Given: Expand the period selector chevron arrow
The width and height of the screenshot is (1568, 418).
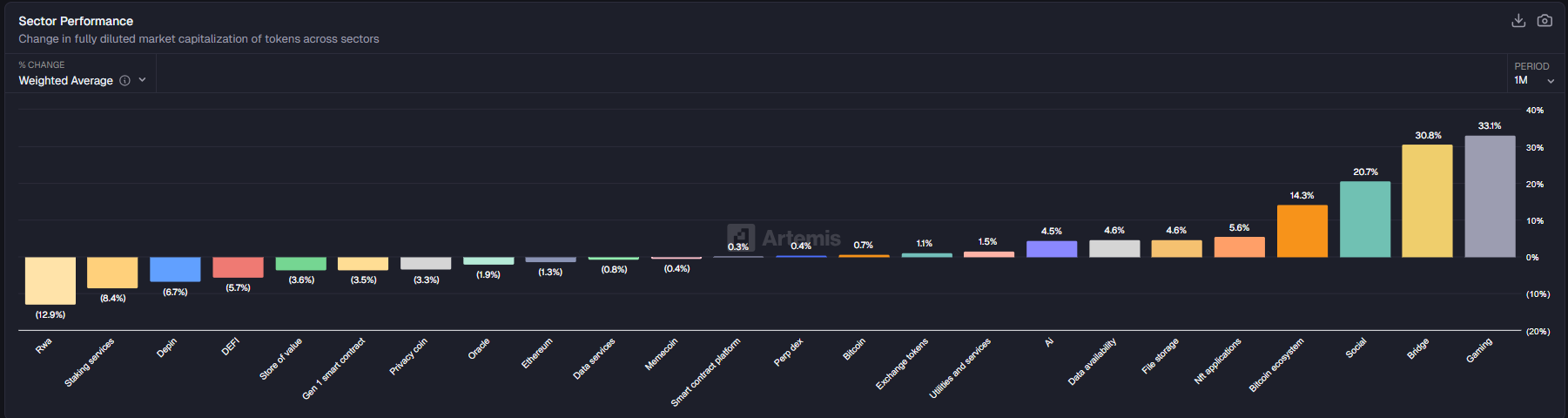Looking at the screenshot, I should pyautogui.click(x=1551, y=81).
